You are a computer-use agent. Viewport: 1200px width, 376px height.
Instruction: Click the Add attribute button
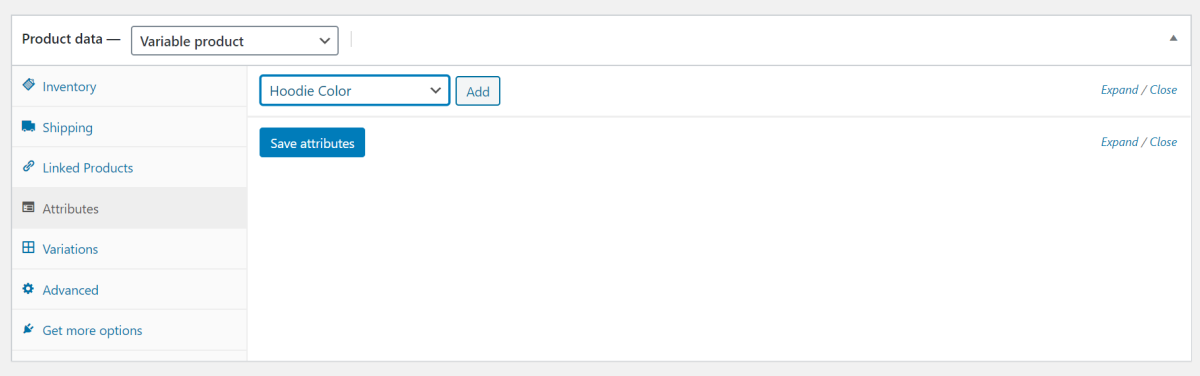(478, 91)
